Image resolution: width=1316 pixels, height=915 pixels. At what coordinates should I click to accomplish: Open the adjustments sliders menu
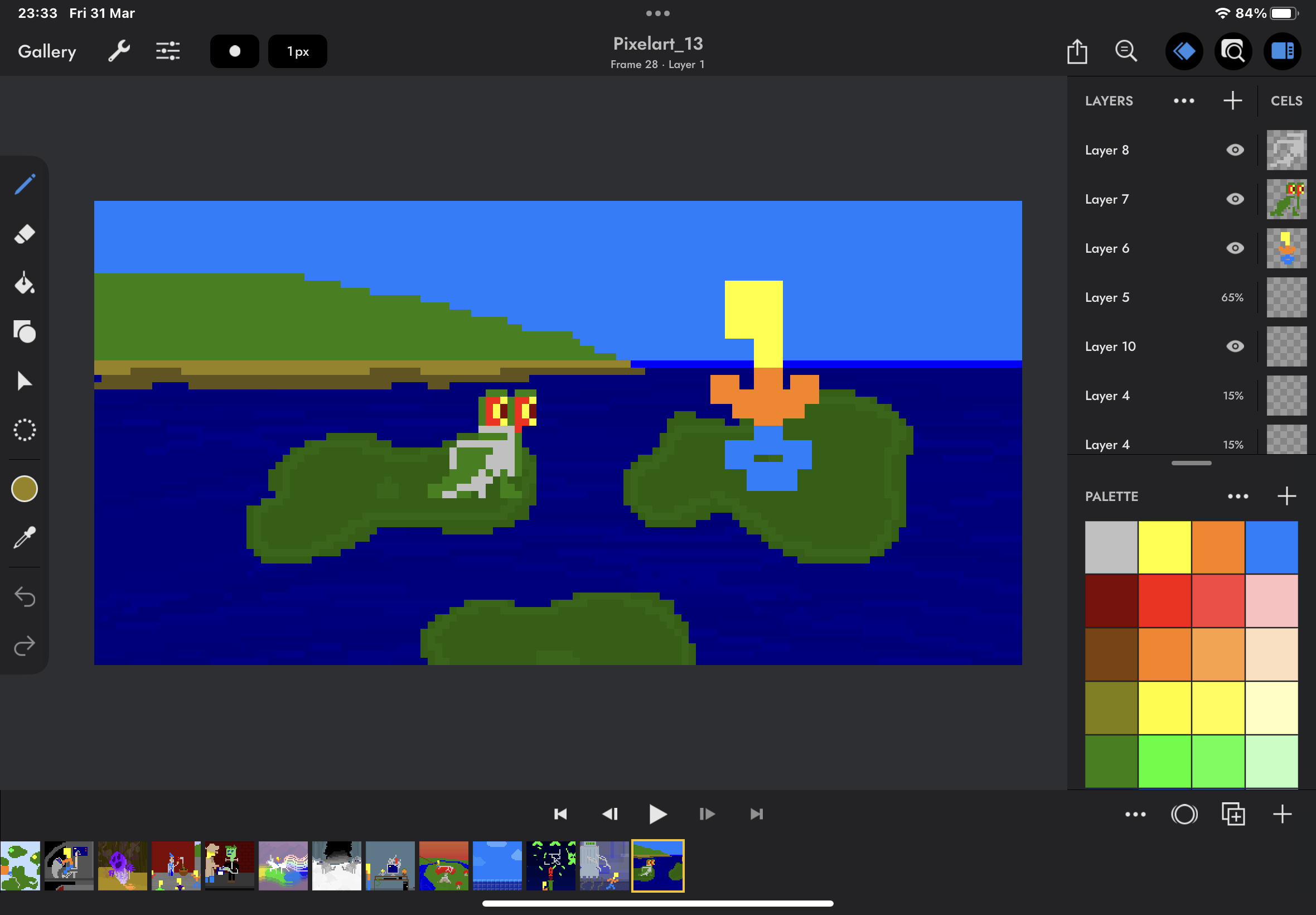click(168, 51)
